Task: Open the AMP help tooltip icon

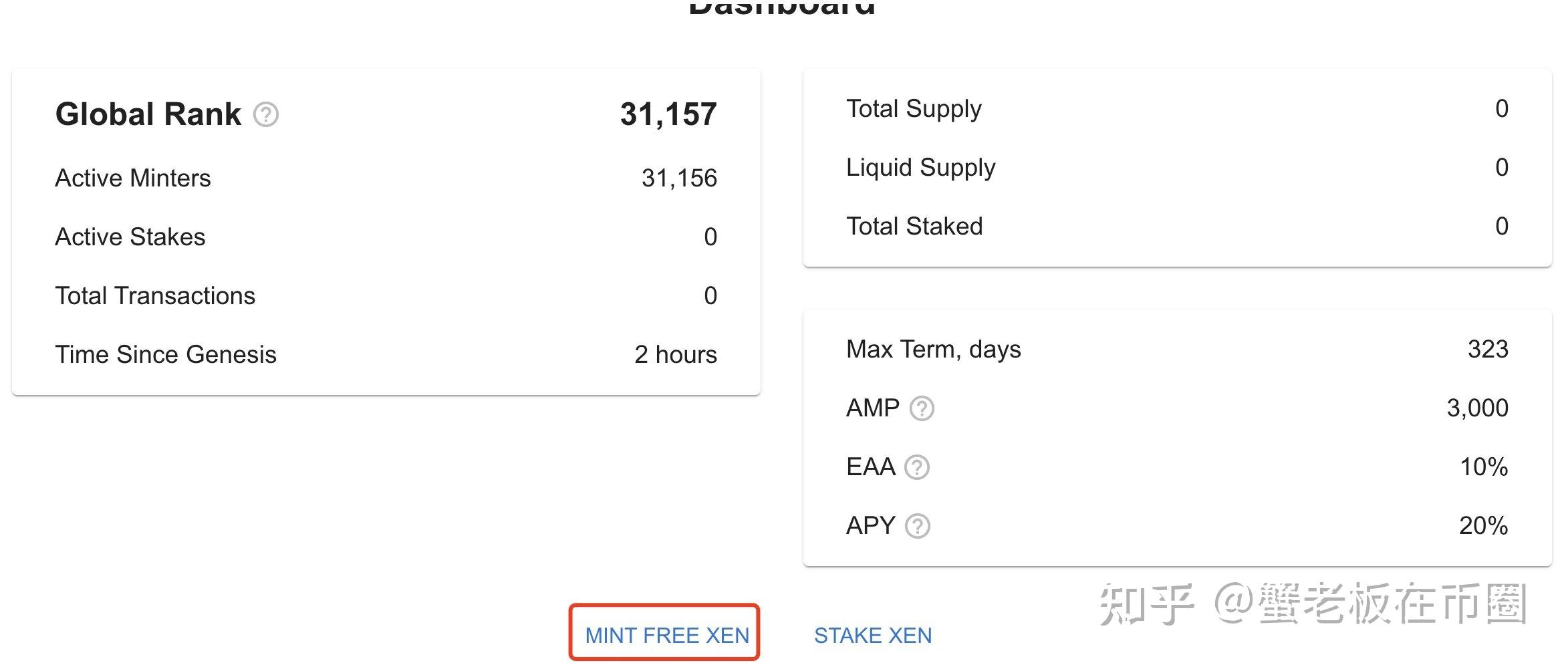Action: (922, 408)
